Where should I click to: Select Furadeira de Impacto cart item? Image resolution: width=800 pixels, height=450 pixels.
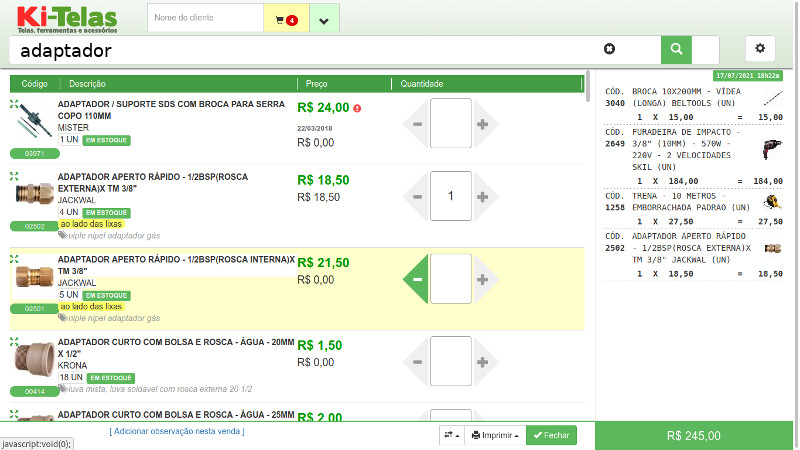pyautogui.click(x=694, y=157)
